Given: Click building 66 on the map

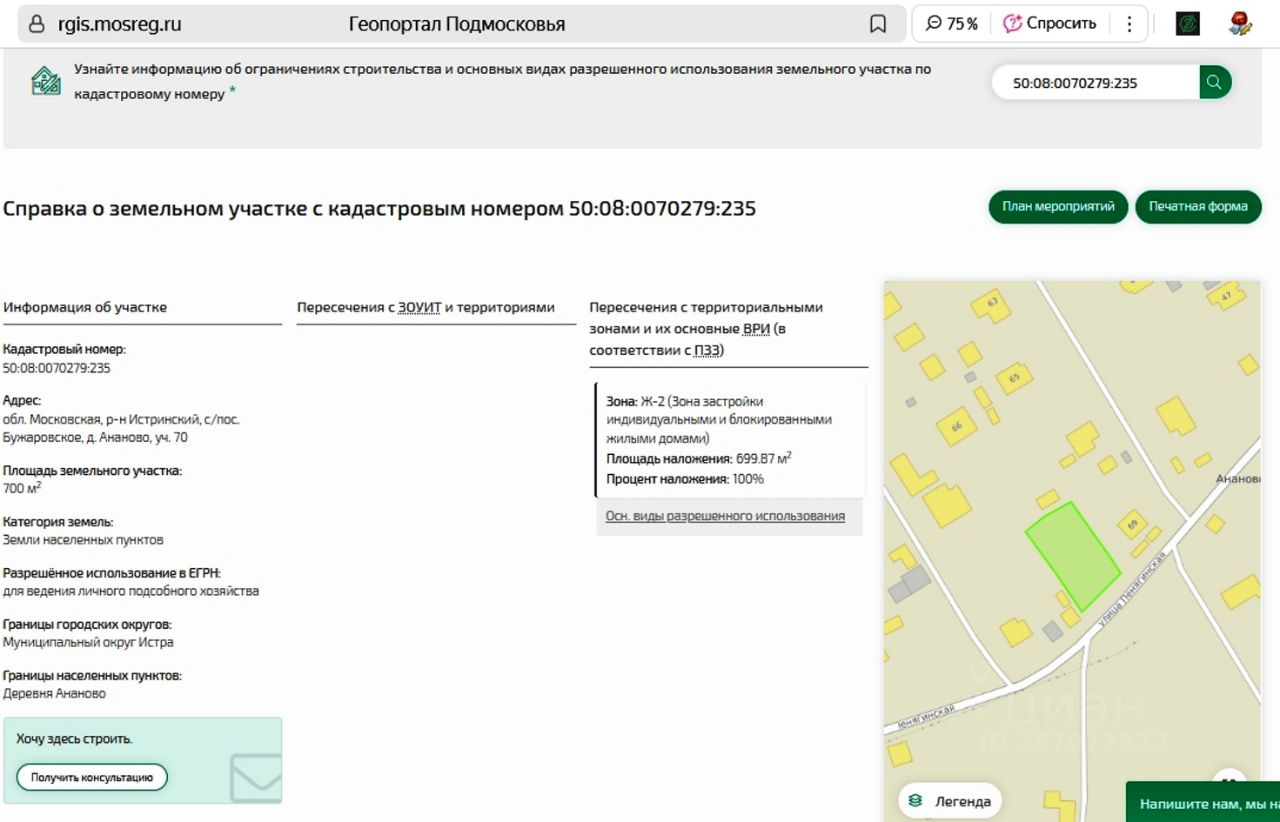Looking at the screenshot, I should [957, 426].
